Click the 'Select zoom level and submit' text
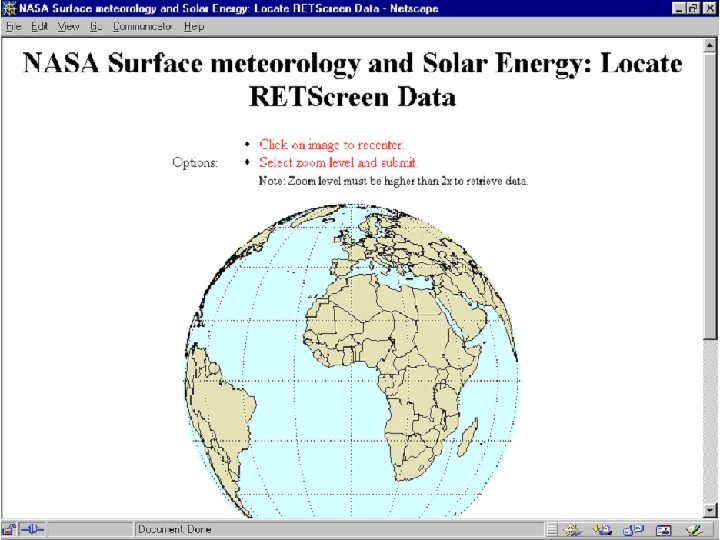Screen dimensions: 720x540 click(338, 163)
